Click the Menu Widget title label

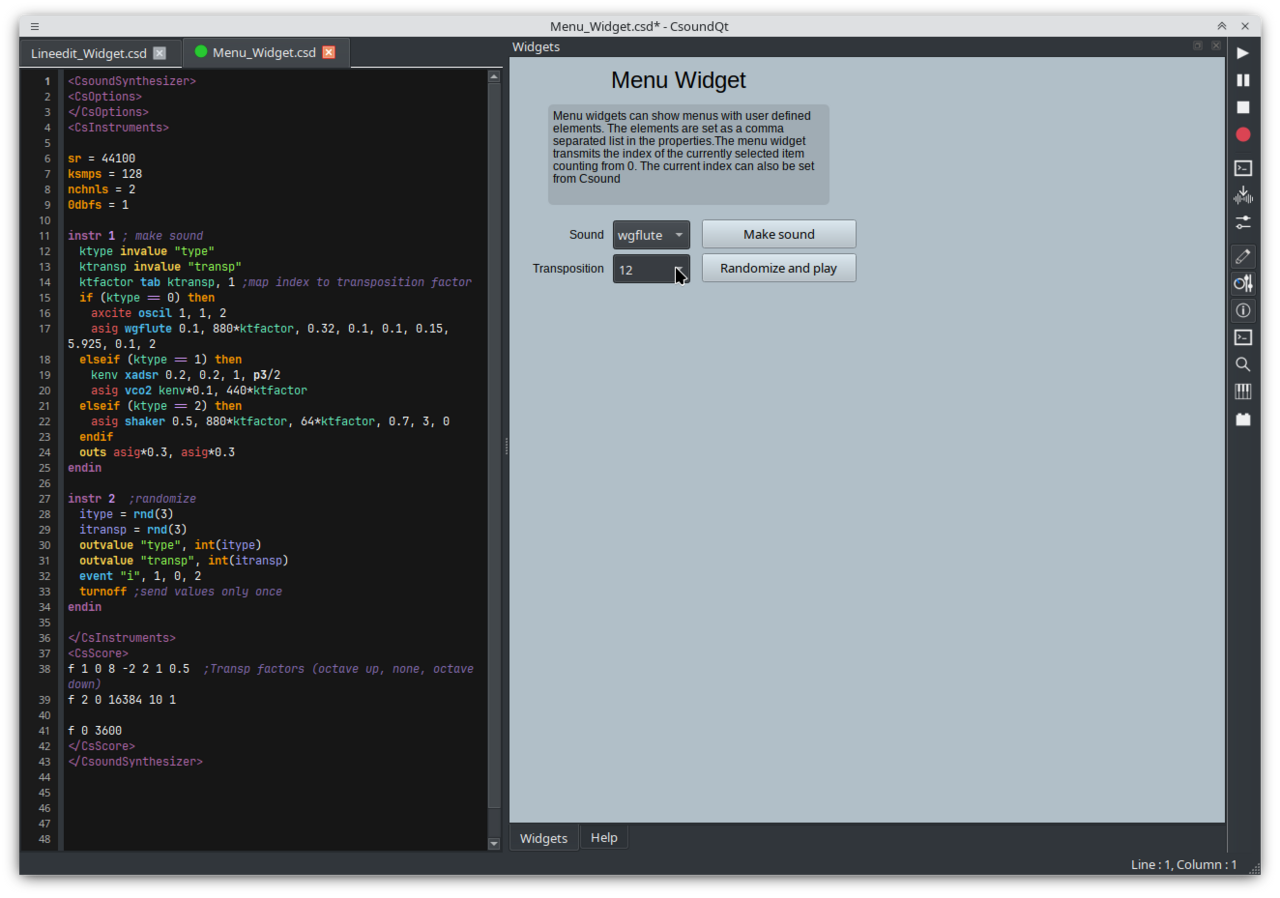(678, 80)
